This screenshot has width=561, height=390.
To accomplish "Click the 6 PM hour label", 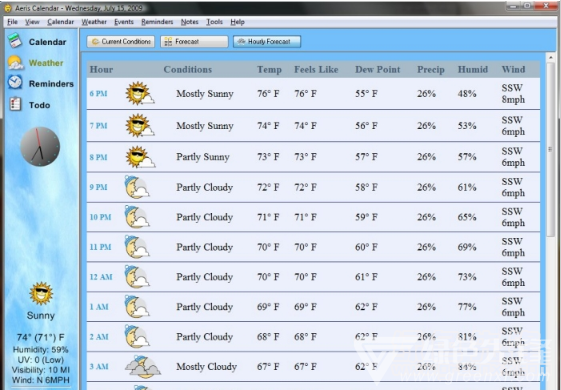I will [x=98, y=94].
